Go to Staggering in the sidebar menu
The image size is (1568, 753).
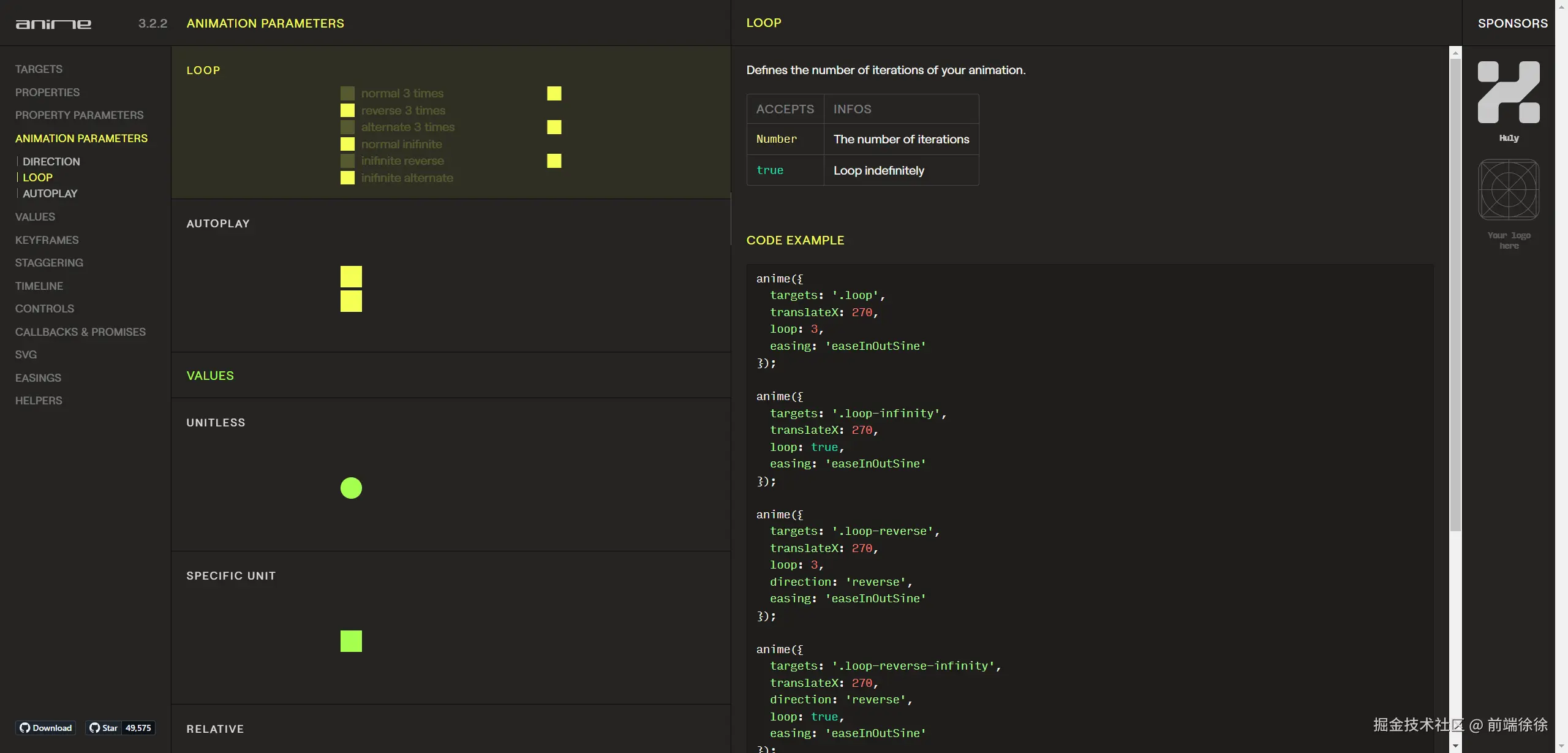[49, 263]
